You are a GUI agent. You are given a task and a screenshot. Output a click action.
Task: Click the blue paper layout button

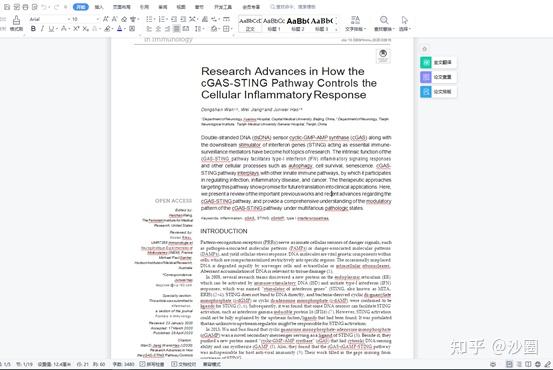438,92
